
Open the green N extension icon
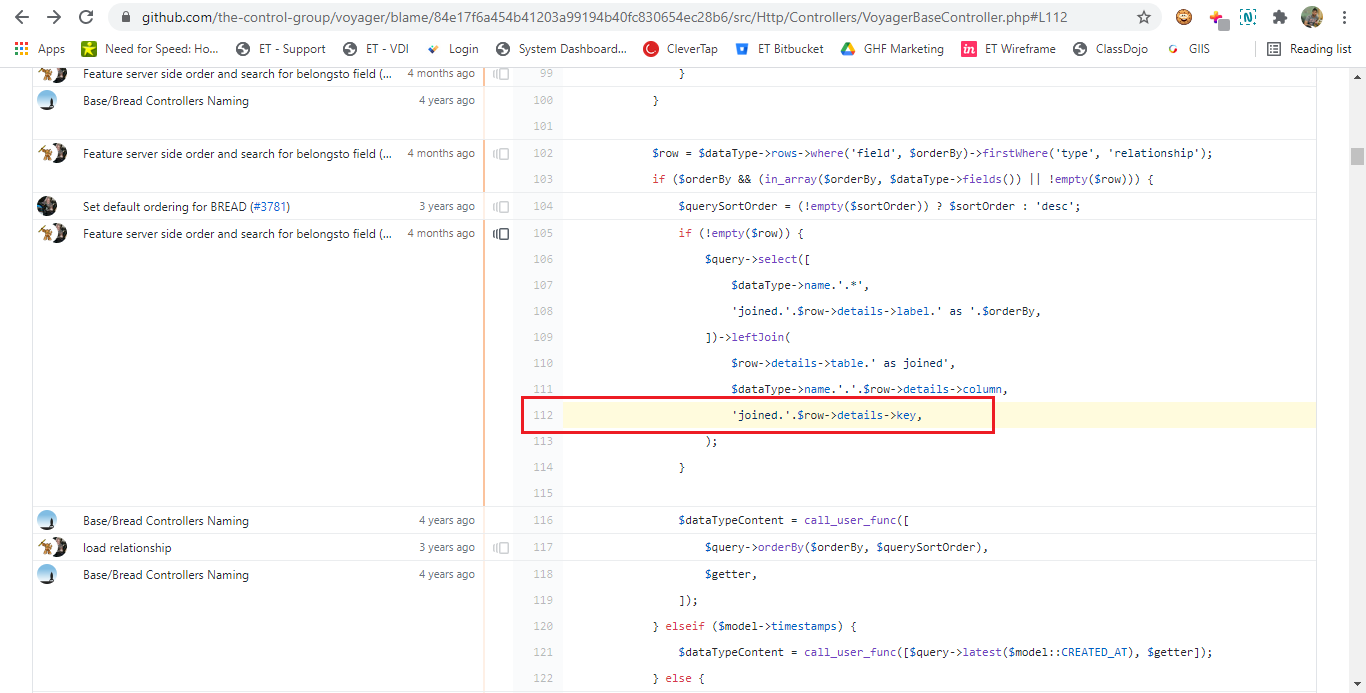point(1248,17)
